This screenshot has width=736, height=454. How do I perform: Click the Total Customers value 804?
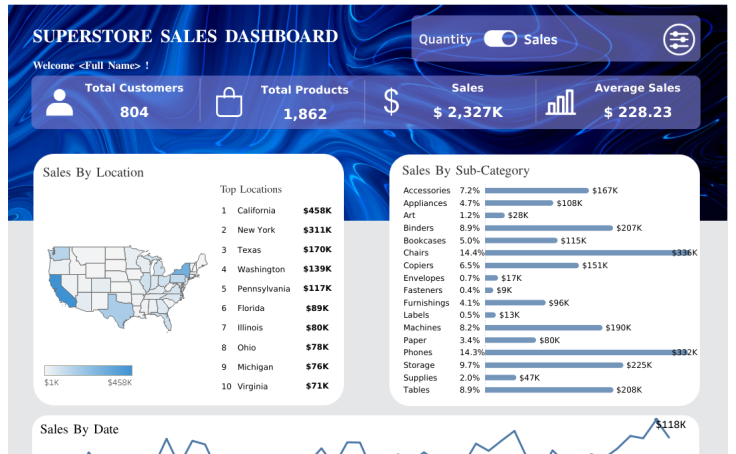coord(134,112)
